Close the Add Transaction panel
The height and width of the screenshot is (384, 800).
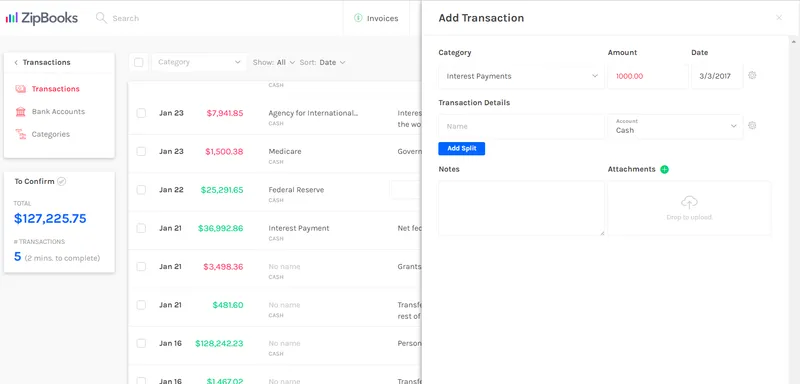(779, 18)
